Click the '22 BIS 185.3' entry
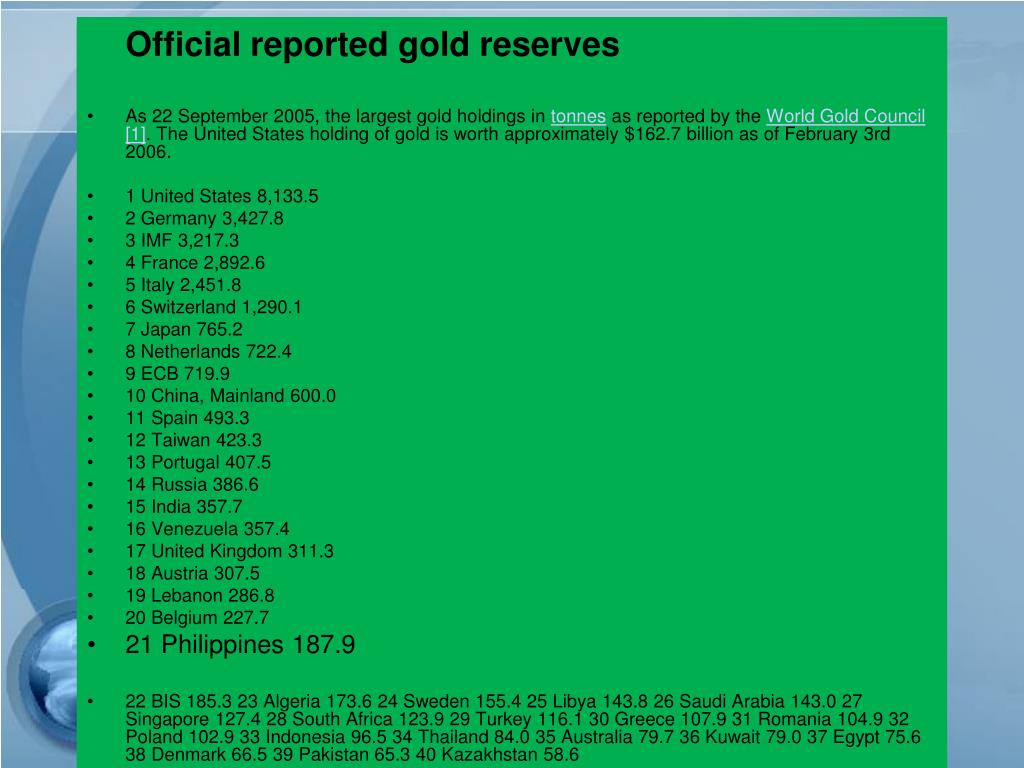This screenshot has width=1024, height=768. click(x=178, y=702)
